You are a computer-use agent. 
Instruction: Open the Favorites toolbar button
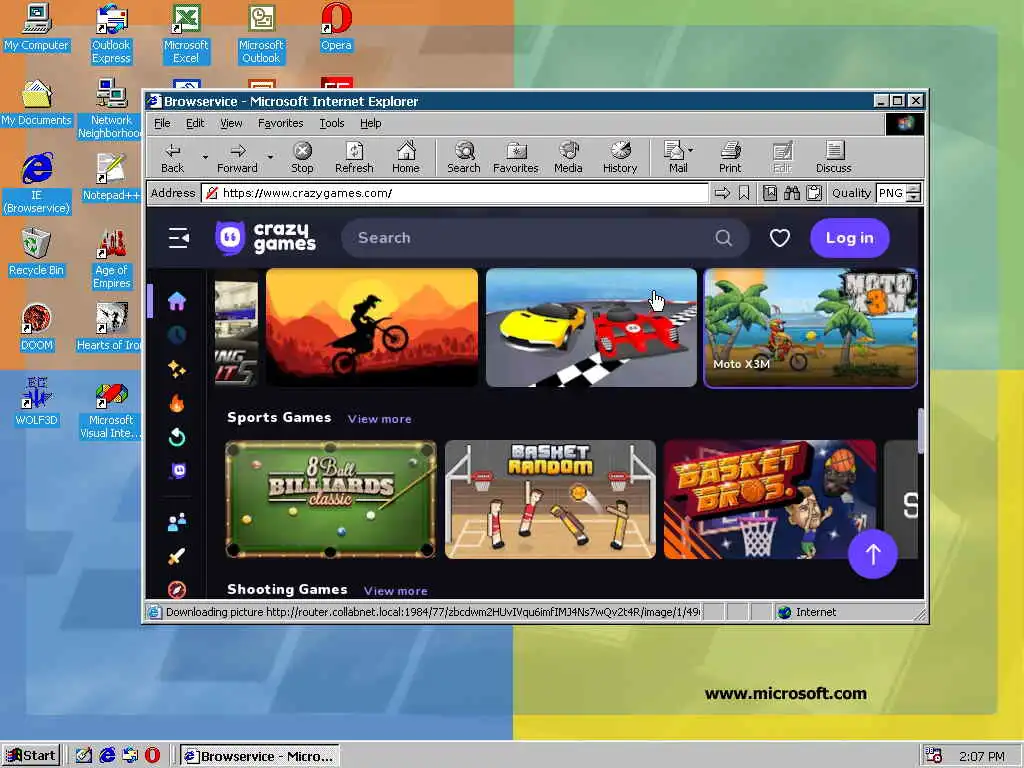515,157
